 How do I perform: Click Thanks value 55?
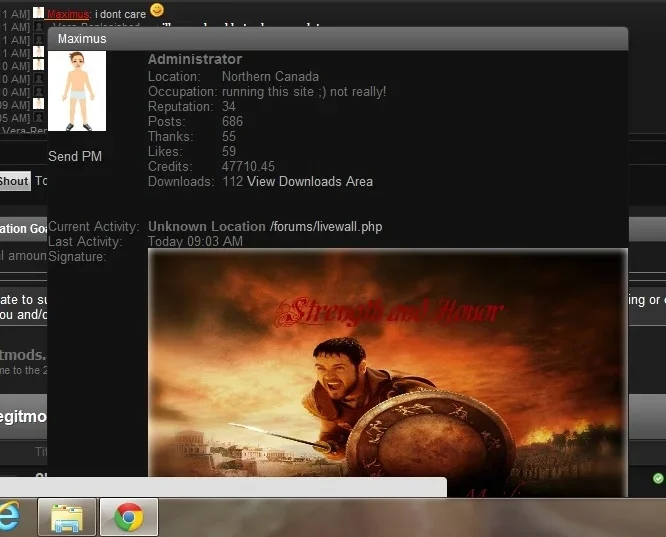click(x=229, y=136)
